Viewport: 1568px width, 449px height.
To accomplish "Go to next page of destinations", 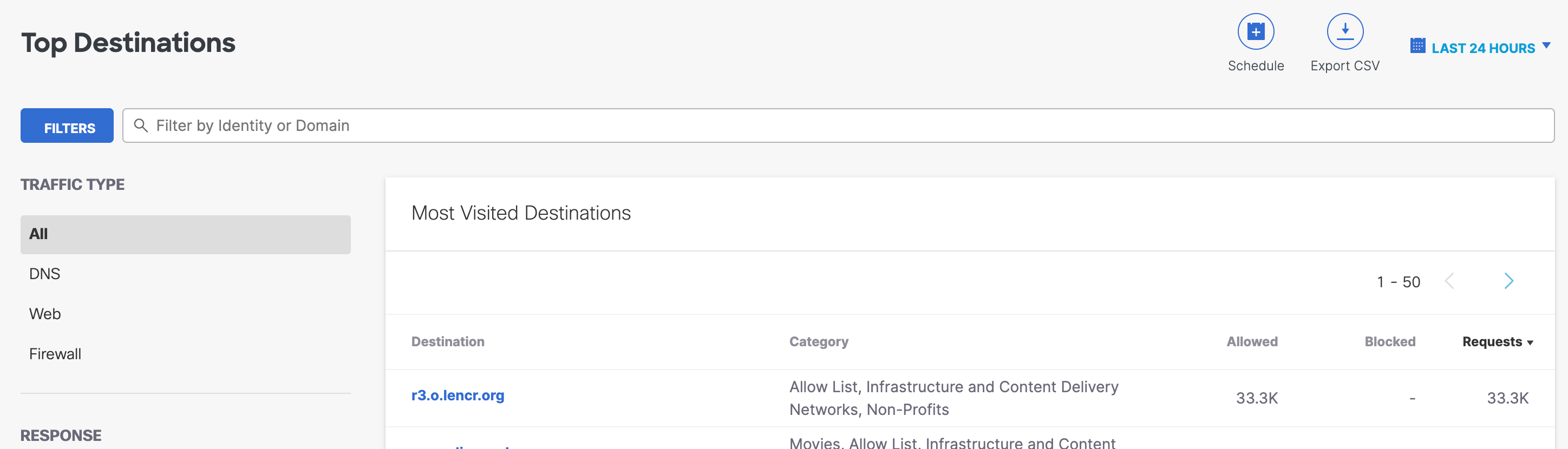I will pyautogui.click(x=1508, y=281).
